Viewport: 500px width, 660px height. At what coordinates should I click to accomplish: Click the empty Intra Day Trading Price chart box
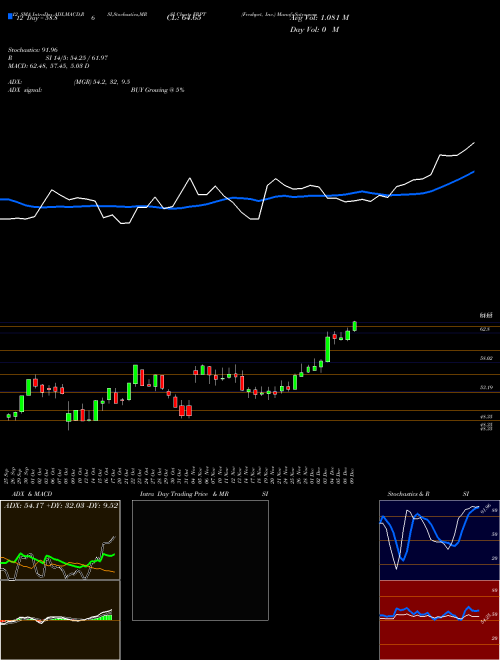point(200,560)
